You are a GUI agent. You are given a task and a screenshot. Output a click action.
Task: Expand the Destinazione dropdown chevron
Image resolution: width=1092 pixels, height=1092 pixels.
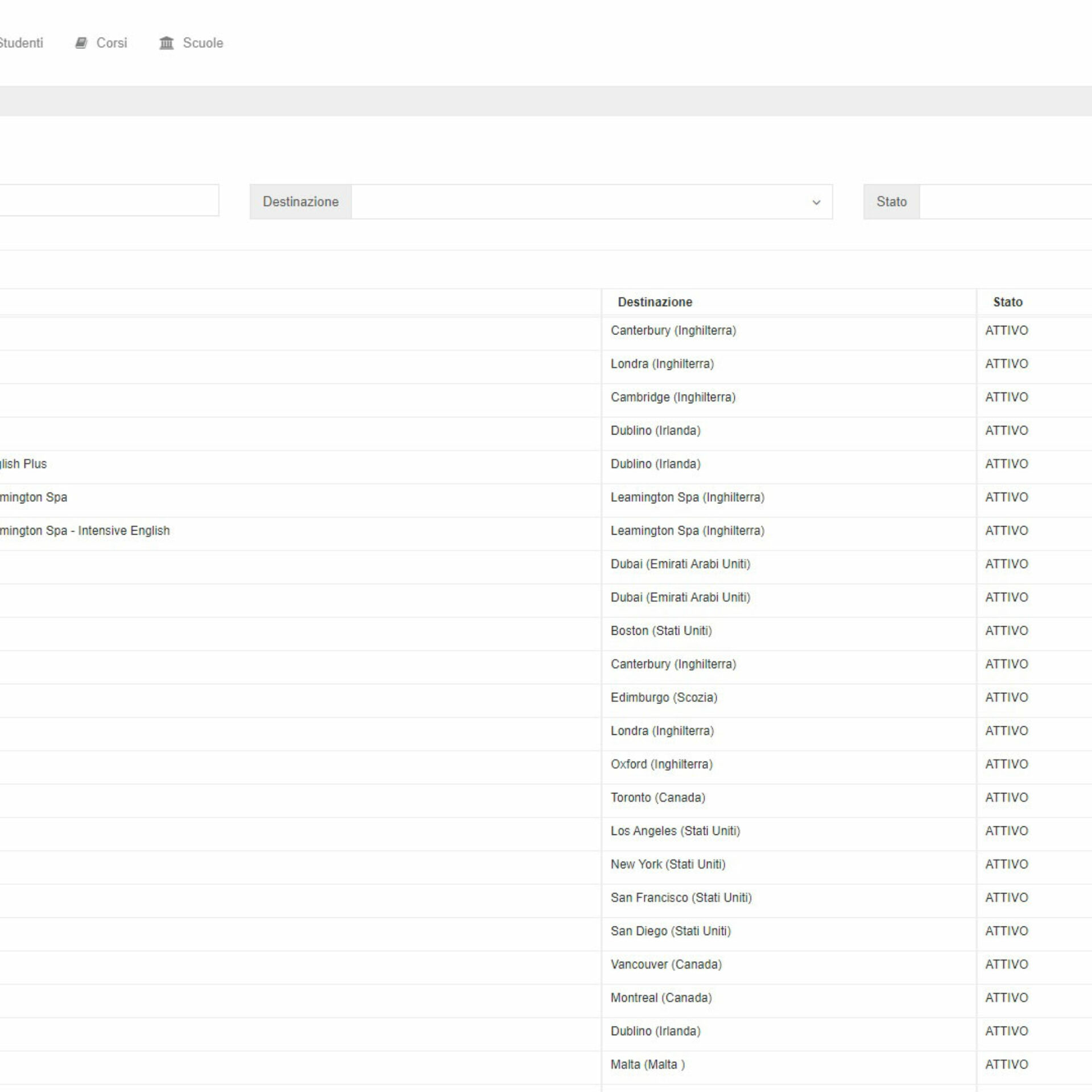pyautogui.click(x=816, y=202)
